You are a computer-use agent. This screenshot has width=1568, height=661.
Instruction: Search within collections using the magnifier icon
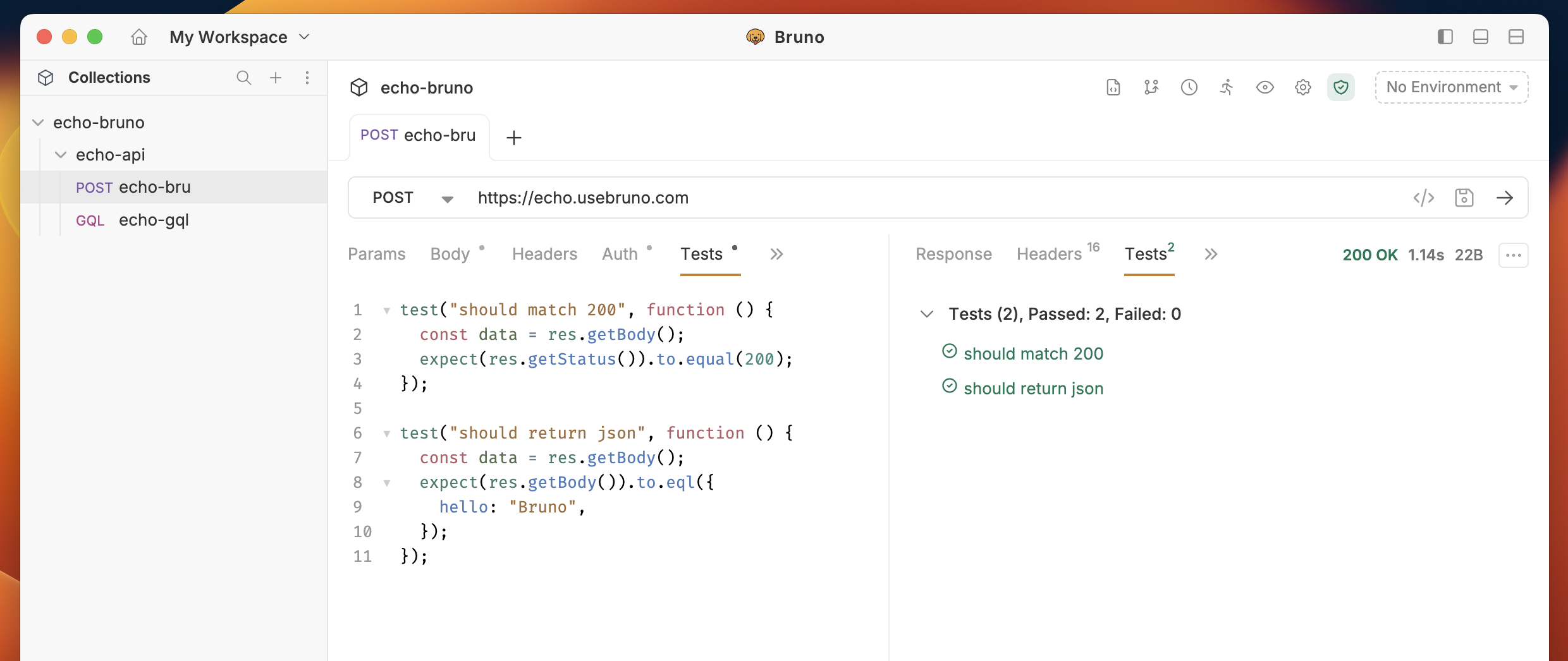pos(243,78)
